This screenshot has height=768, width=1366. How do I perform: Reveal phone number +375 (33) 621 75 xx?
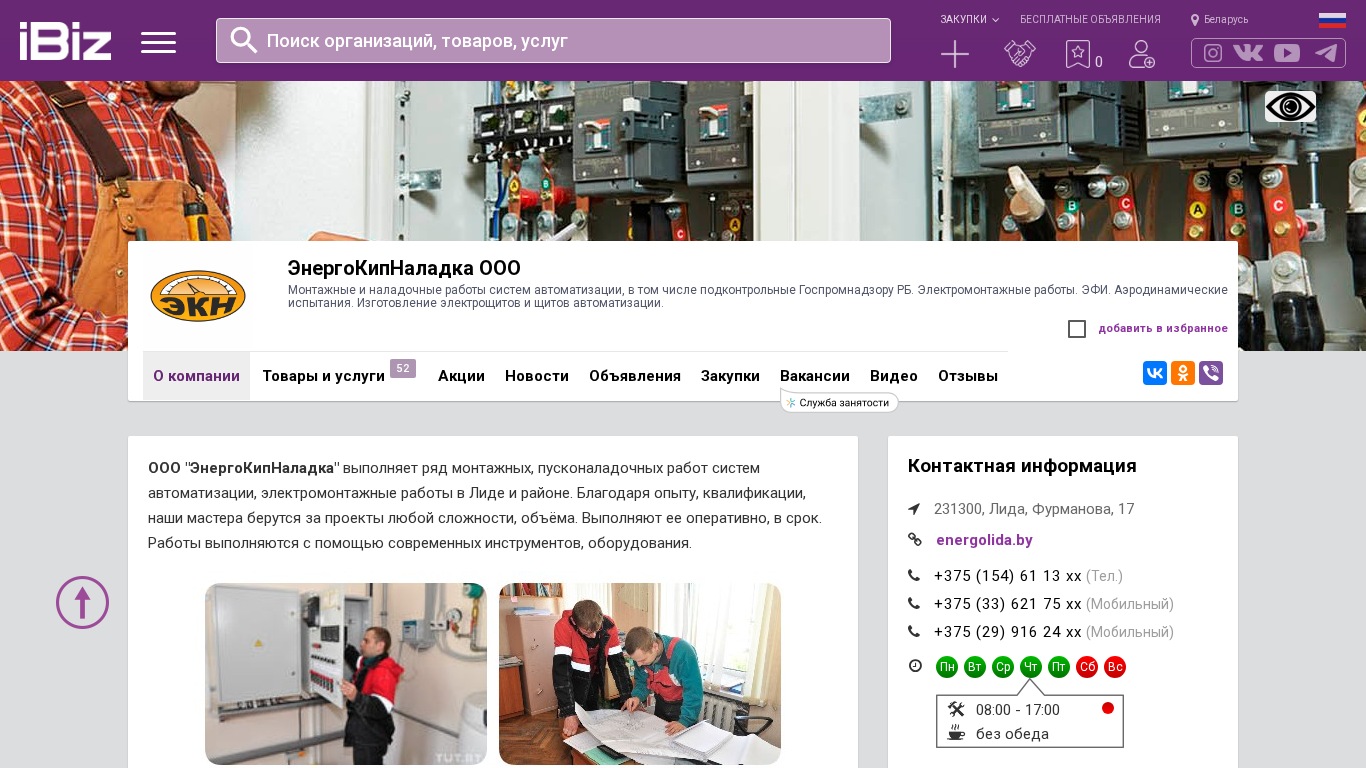tap(1008, 604)
